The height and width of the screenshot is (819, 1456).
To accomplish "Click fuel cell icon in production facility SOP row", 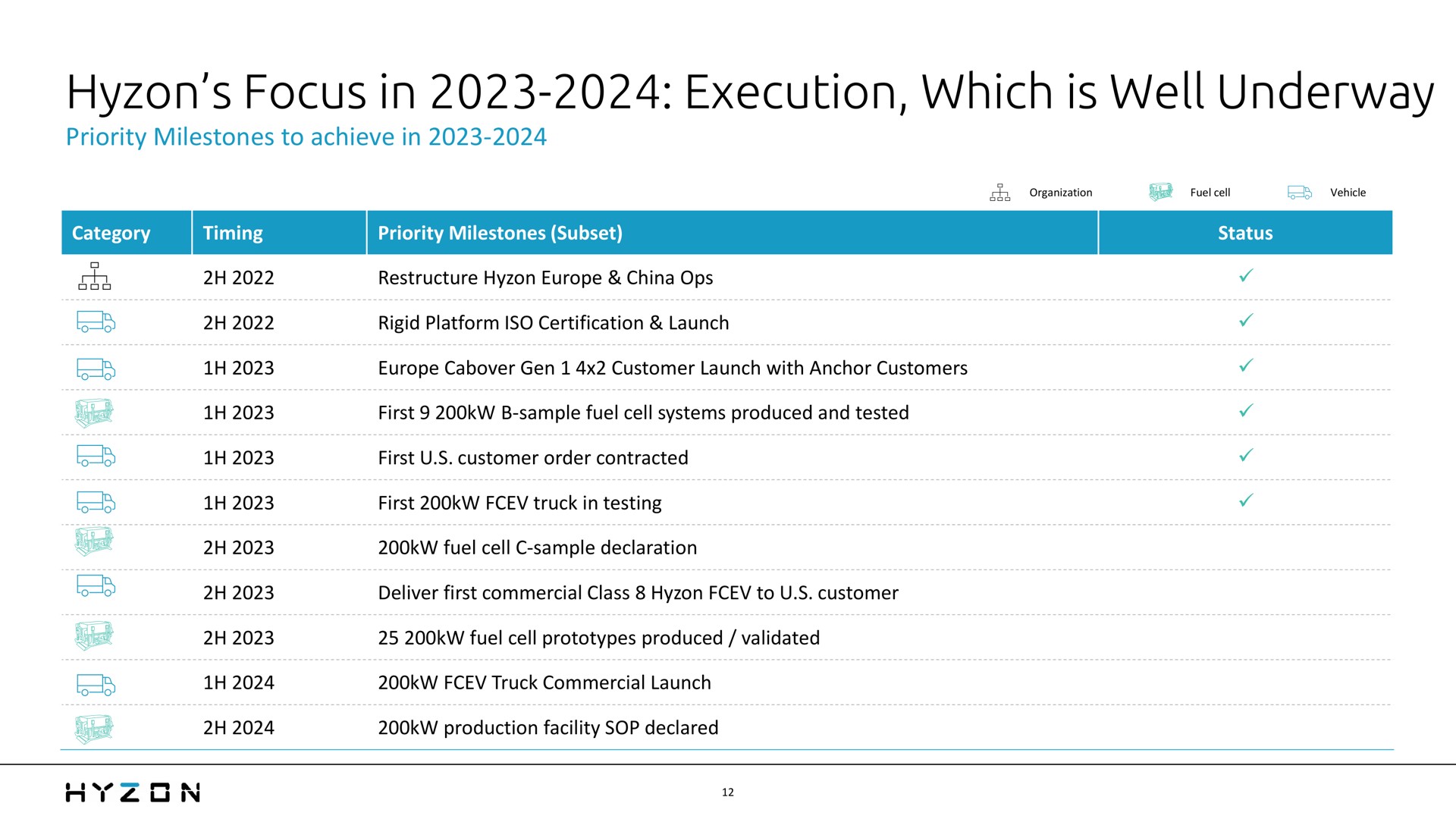I will pyautogui.click(x=94, y=729).
